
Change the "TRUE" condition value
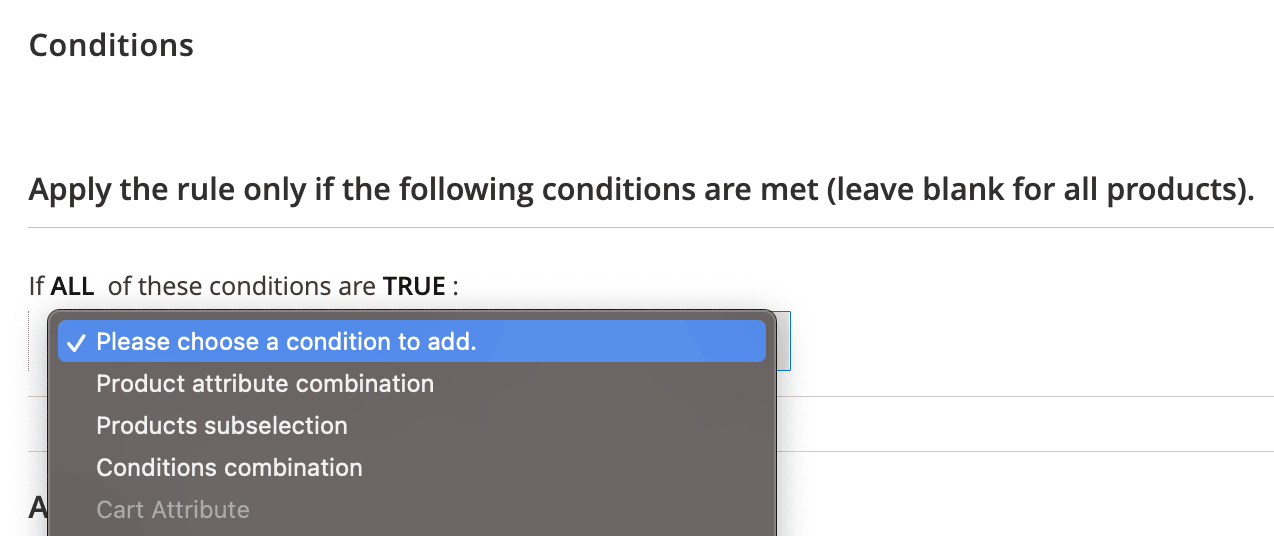click(x=414, y=287)
